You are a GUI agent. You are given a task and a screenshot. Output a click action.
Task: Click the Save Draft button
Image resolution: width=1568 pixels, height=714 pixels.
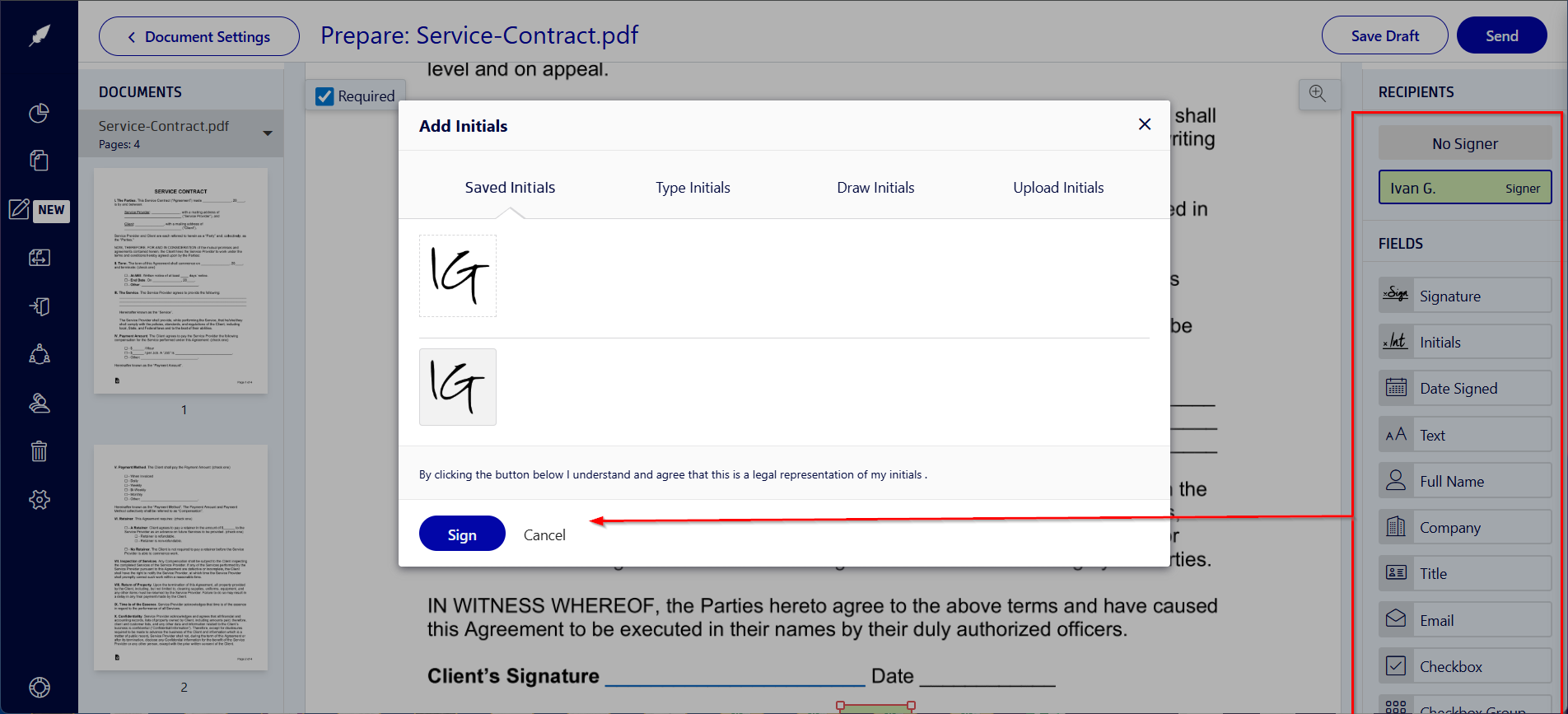1385,35
